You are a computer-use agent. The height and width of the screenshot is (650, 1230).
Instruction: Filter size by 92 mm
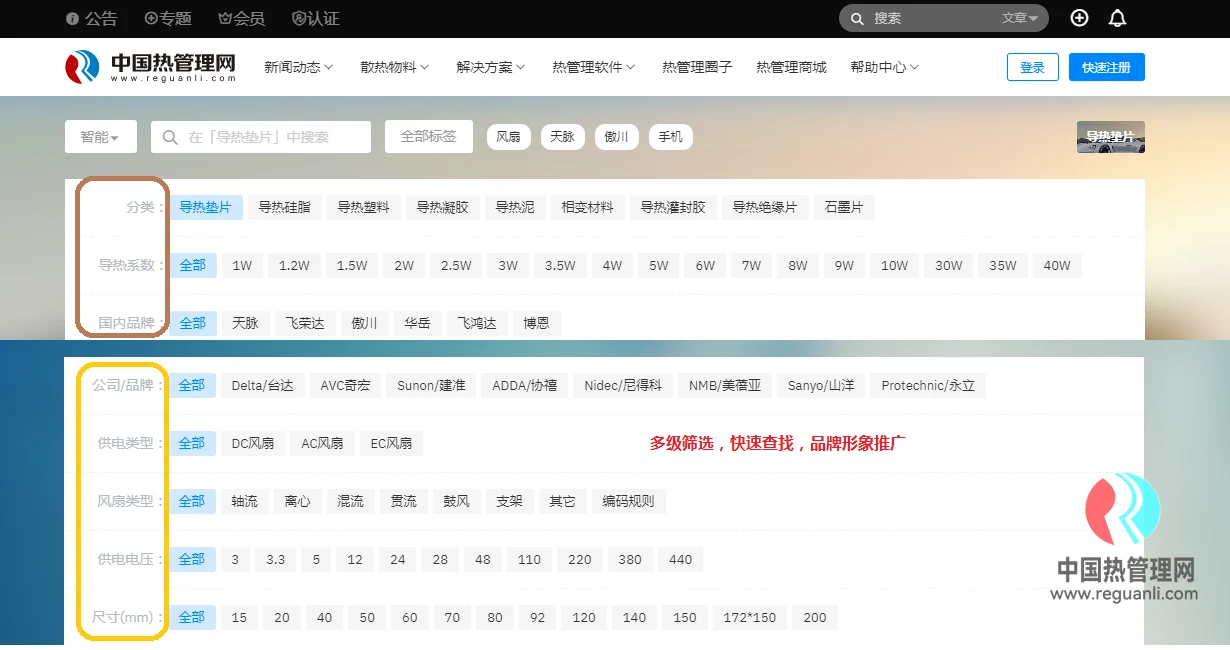537,617
